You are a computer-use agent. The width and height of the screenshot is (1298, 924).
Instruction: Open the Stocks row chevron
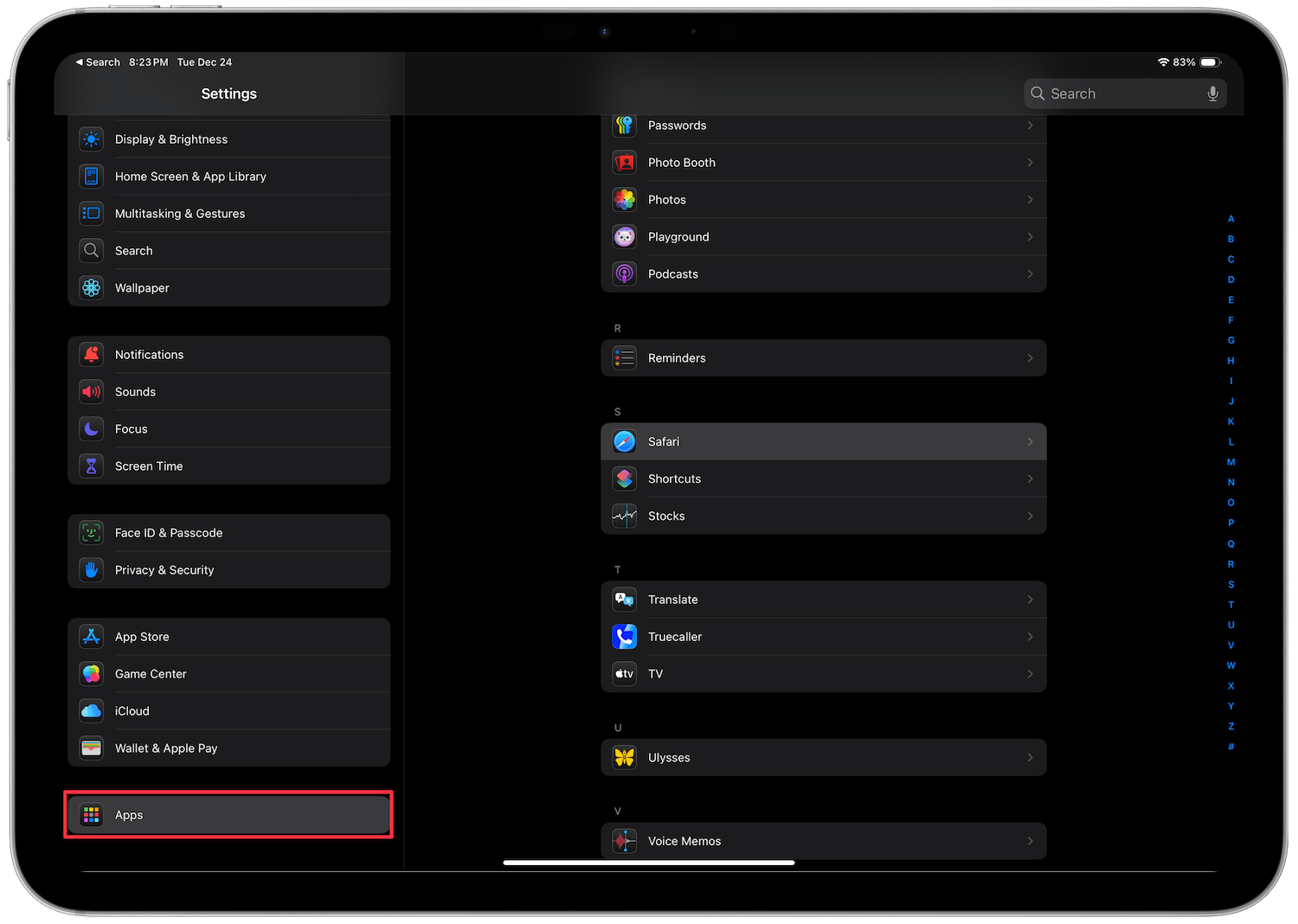[x=1030, y=516]
